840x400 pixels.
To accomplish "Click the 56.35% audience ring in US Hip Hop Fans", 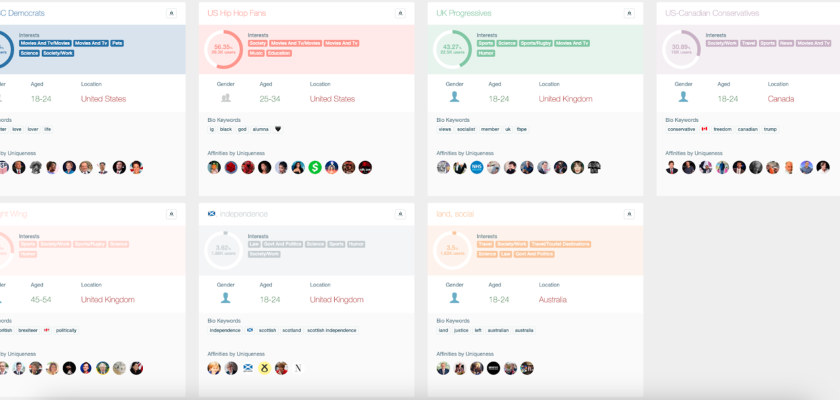I will [223, 48].
